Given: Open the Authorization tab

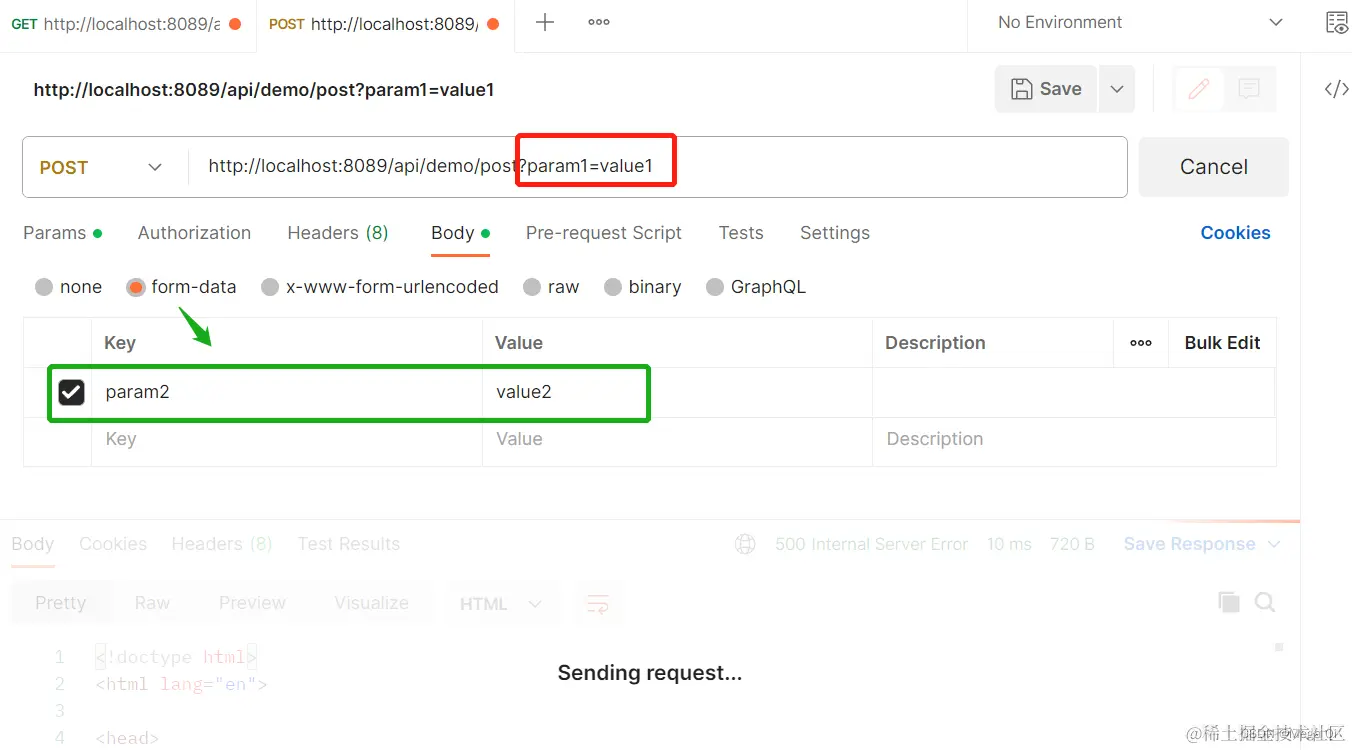Looking at the screenshot, I should (194, 233).
